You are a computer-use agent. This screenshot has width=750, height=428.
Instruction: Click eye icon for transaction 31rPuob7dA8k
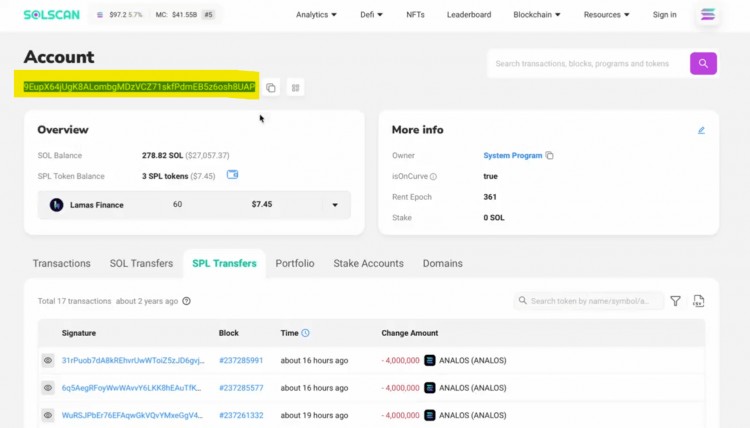(47, 360)
